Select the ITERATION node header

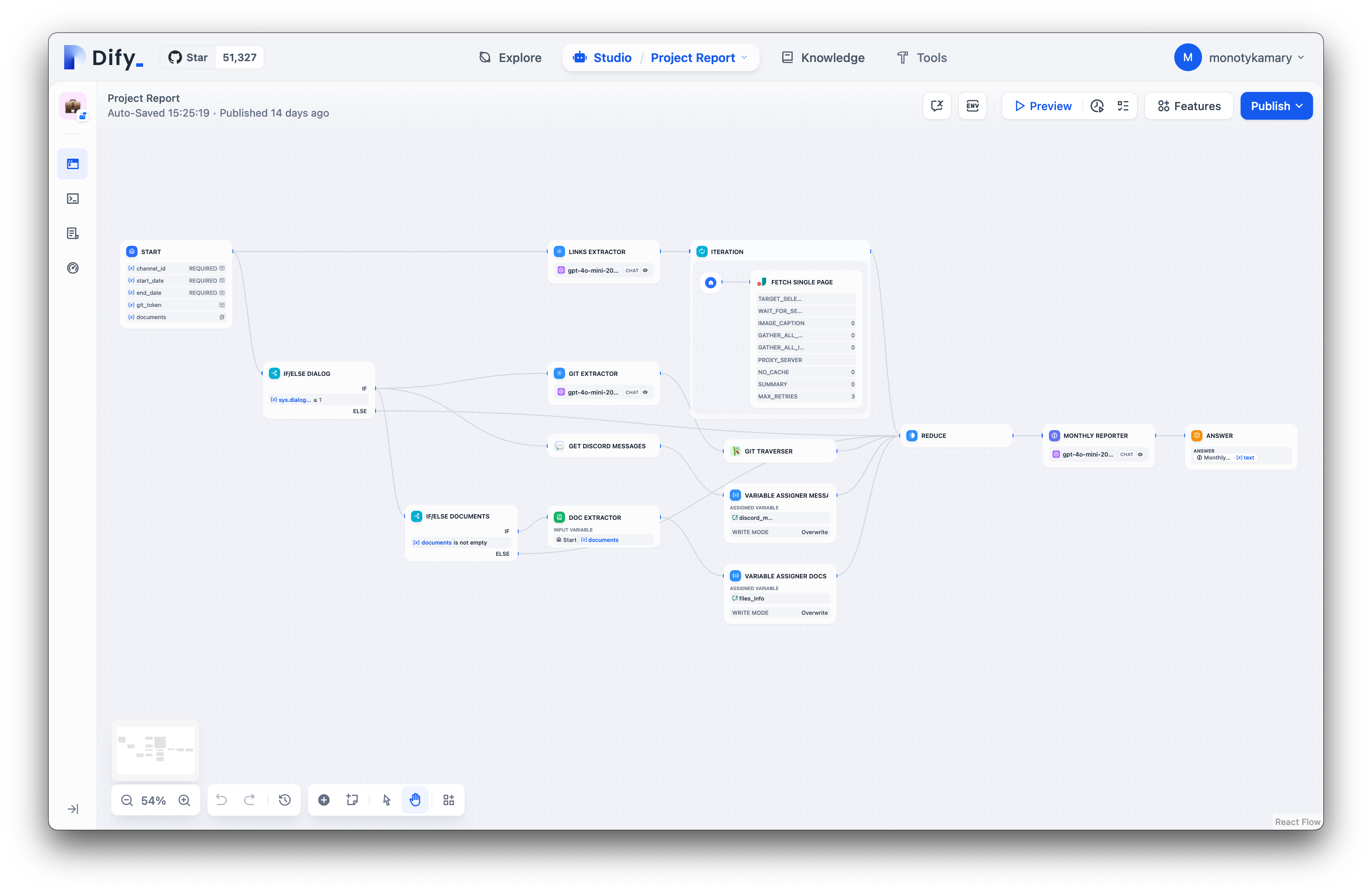point(780,252)
